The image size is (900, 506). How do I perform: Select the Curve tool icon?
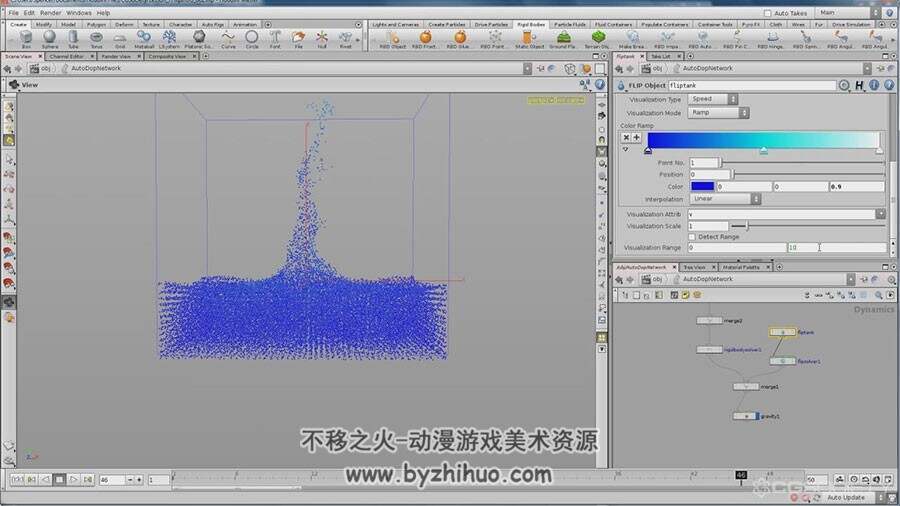228,39
